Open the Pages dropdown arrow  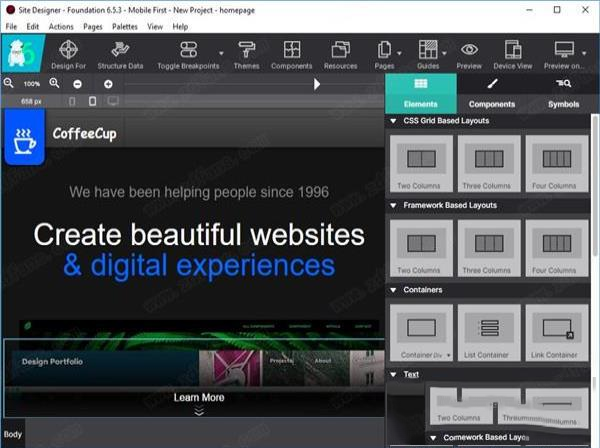point(399,53)
